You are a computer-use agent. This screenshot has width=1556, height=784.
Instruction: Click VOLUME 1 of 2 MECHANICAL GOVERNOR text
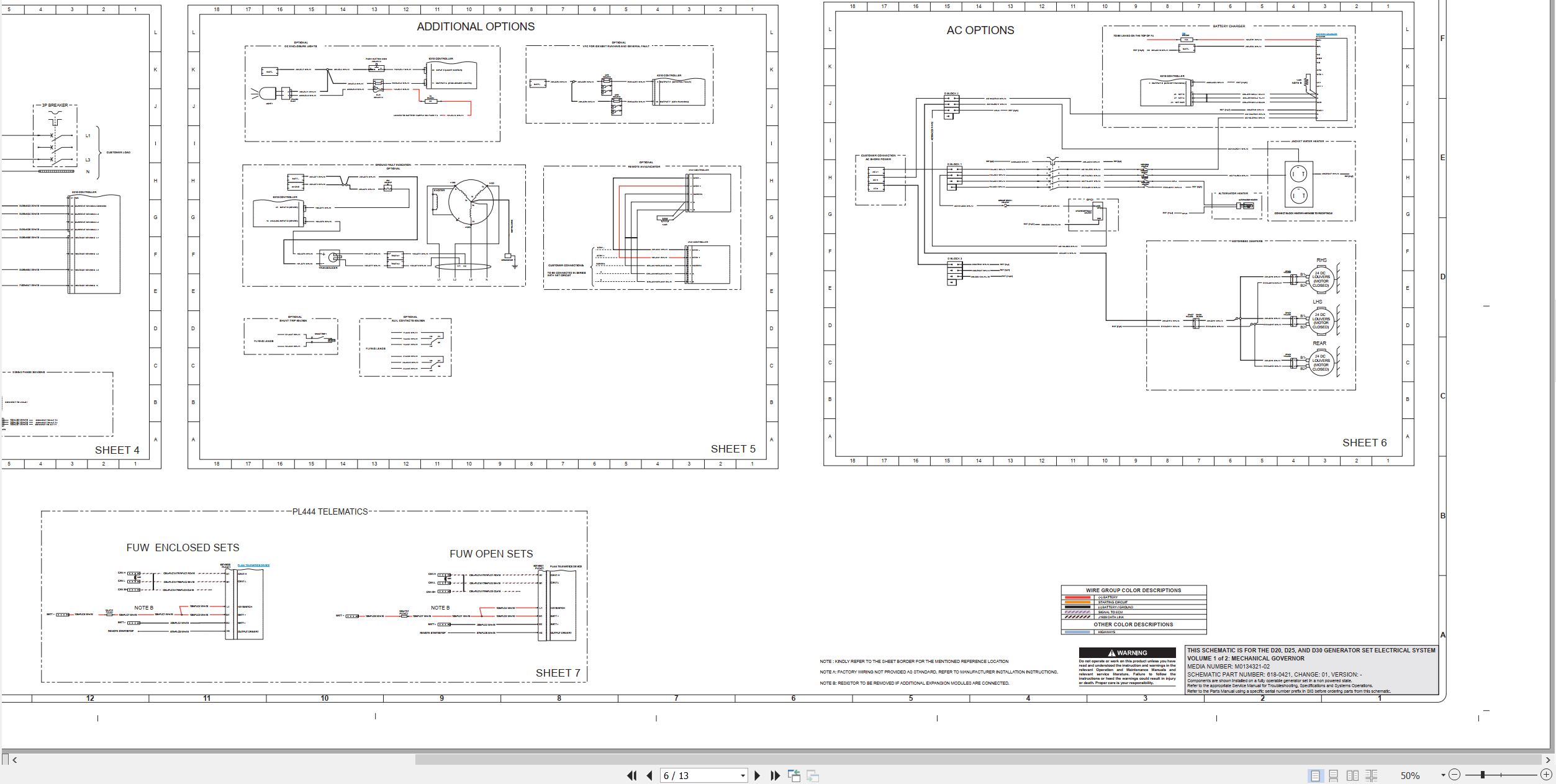point(1246,659)
